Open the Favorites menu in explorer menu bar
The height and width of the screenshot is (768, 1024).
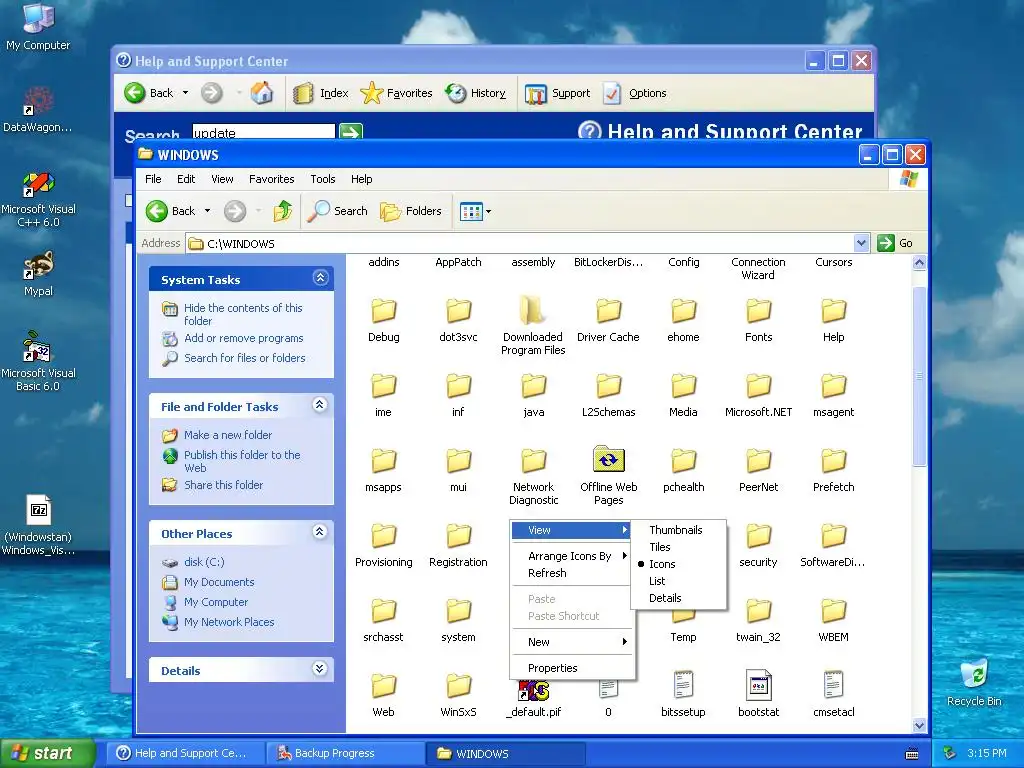coord(272,179)
